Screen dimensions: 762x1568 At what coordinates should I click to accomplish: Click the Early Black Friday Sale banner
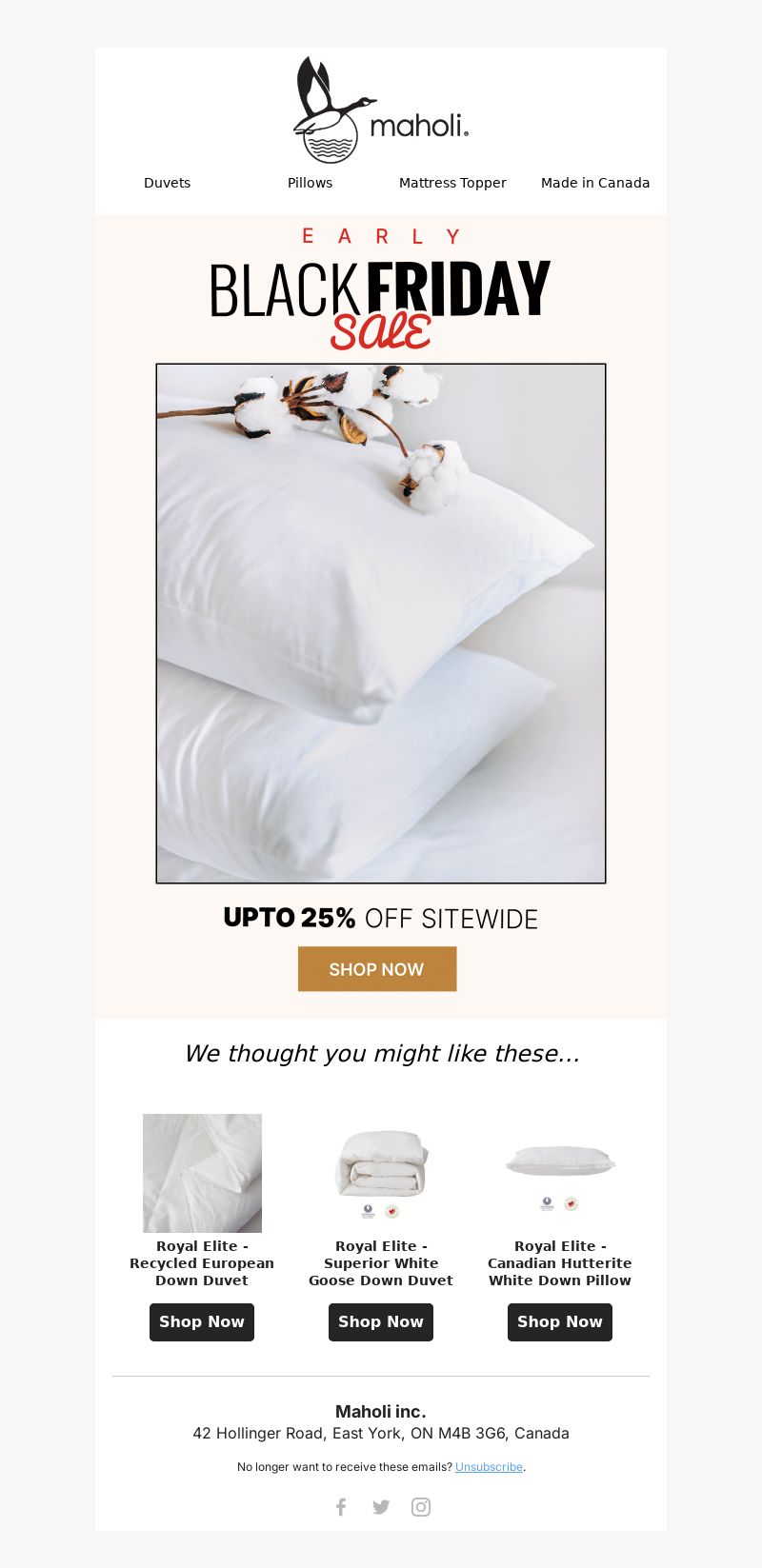pos(381,288)
